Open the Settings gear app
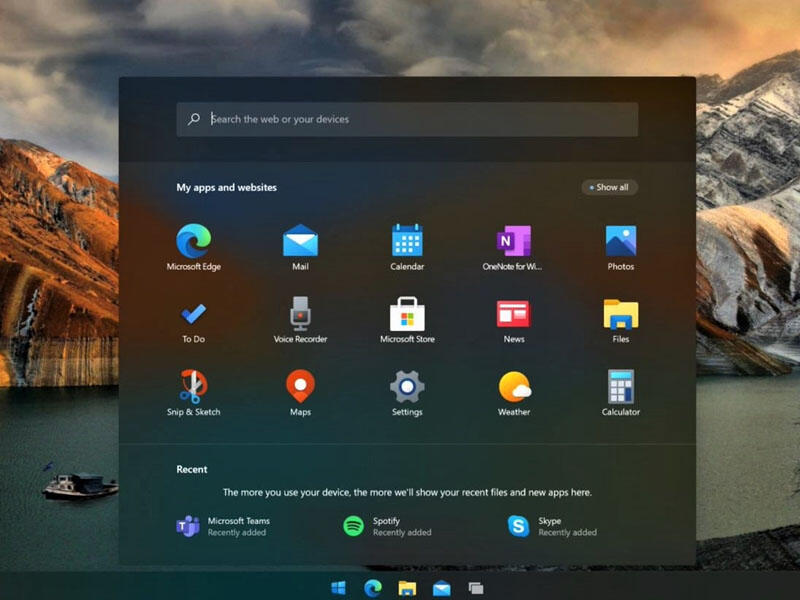 pos(407,387)
